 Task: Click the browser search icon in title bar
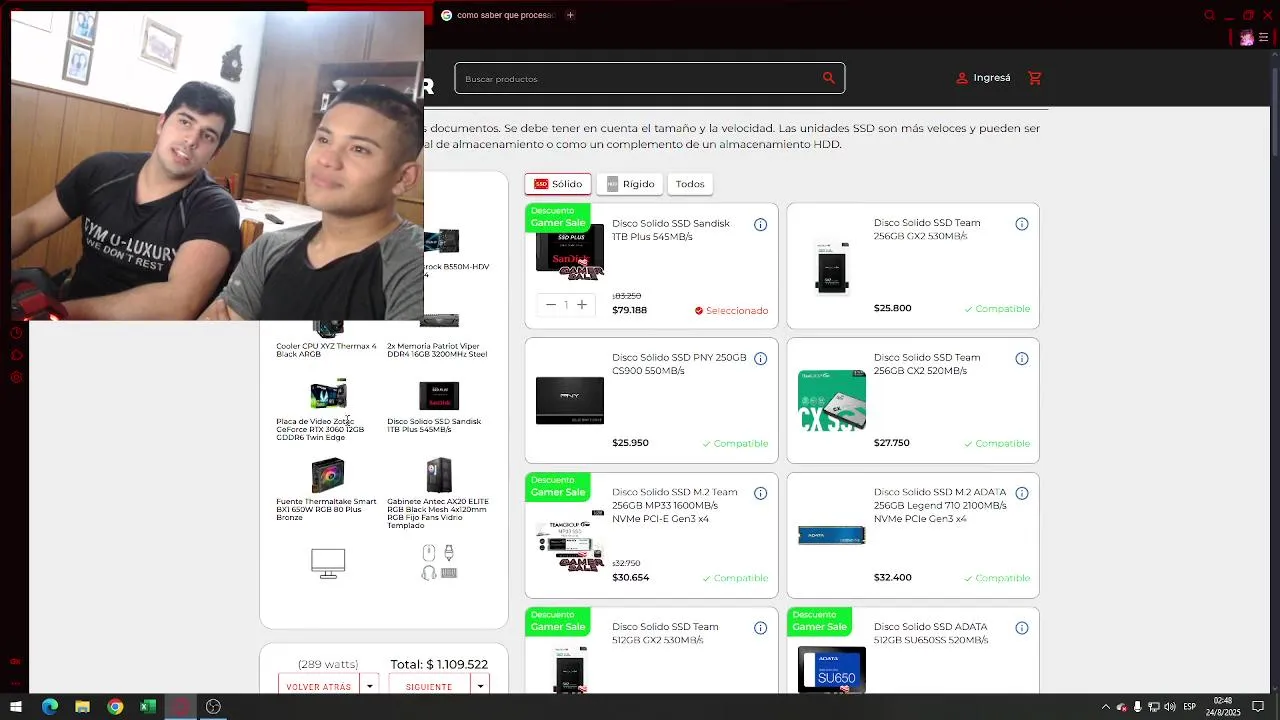click(x=1209, y=15)
